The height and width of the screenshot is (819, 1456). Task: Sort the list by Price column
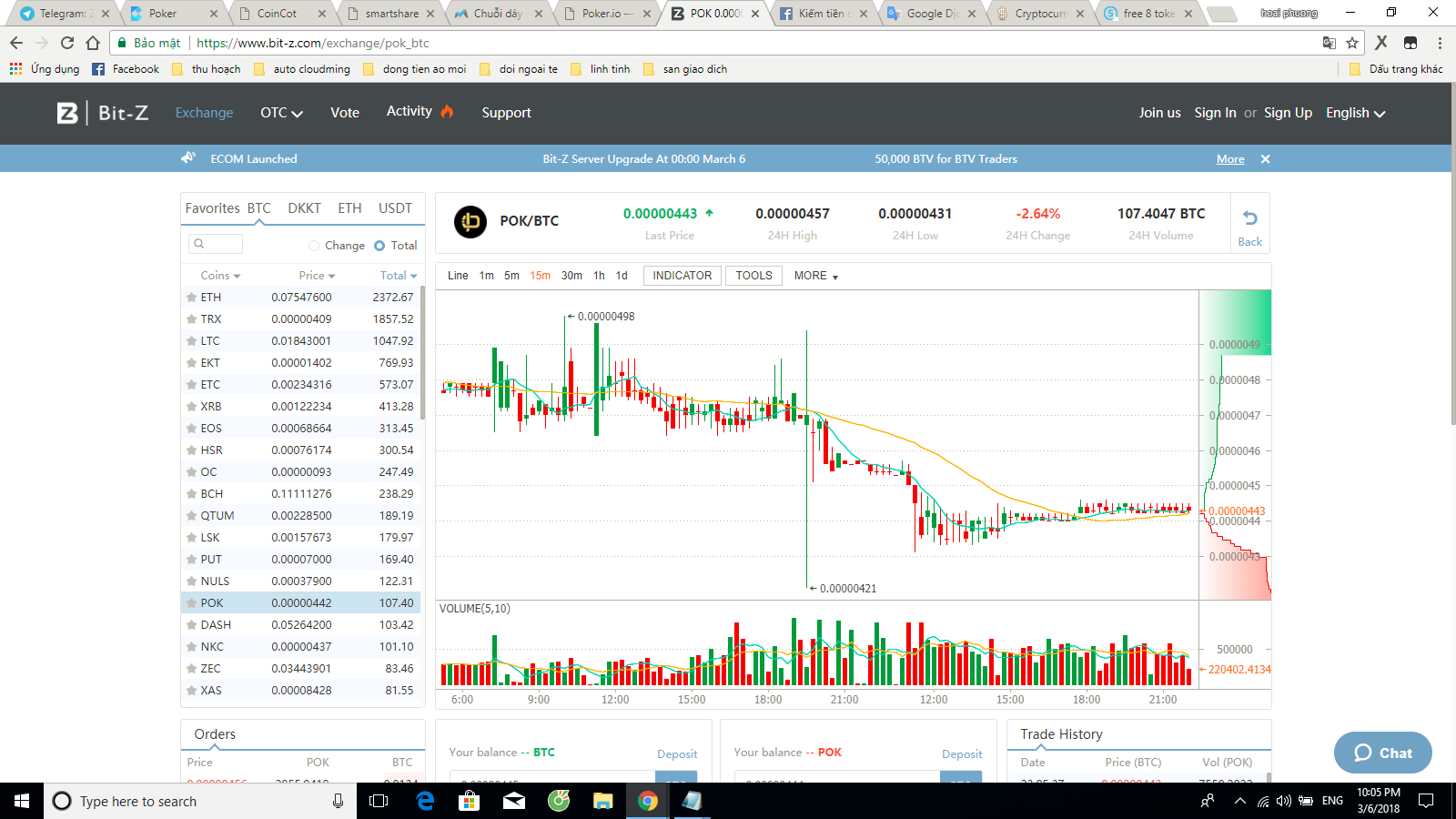(x=317, y=276)
